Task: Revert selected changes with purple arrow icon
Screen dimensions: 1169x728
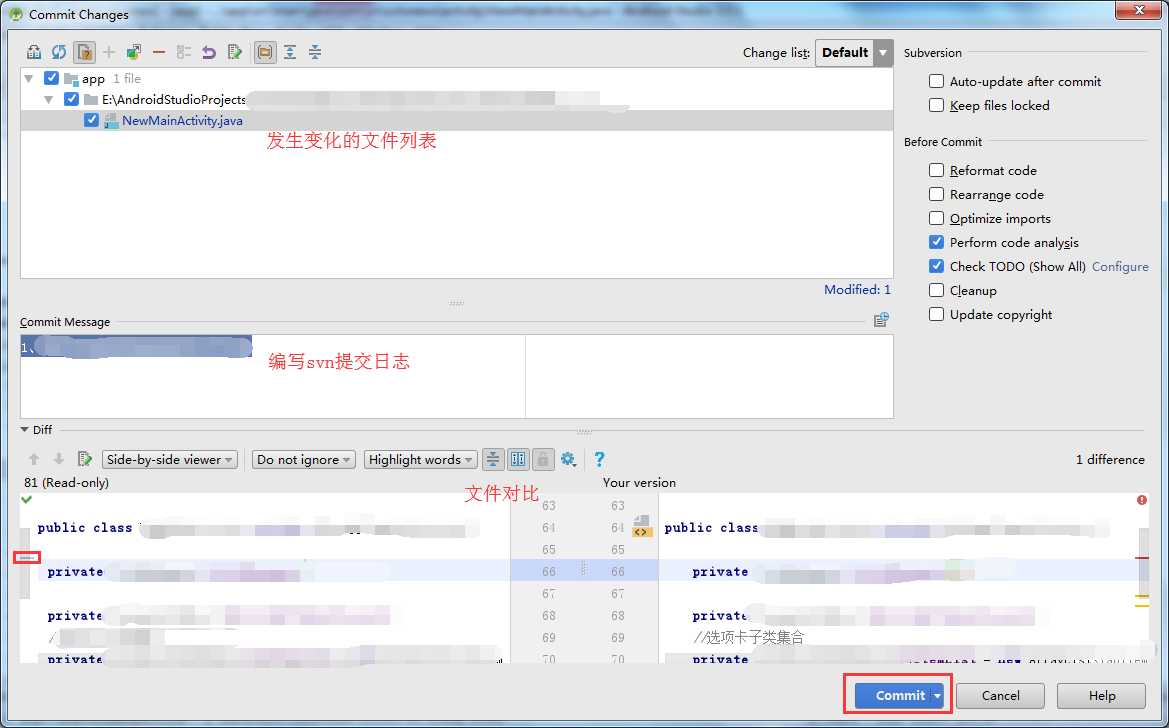Action: (x=209, y=52)
